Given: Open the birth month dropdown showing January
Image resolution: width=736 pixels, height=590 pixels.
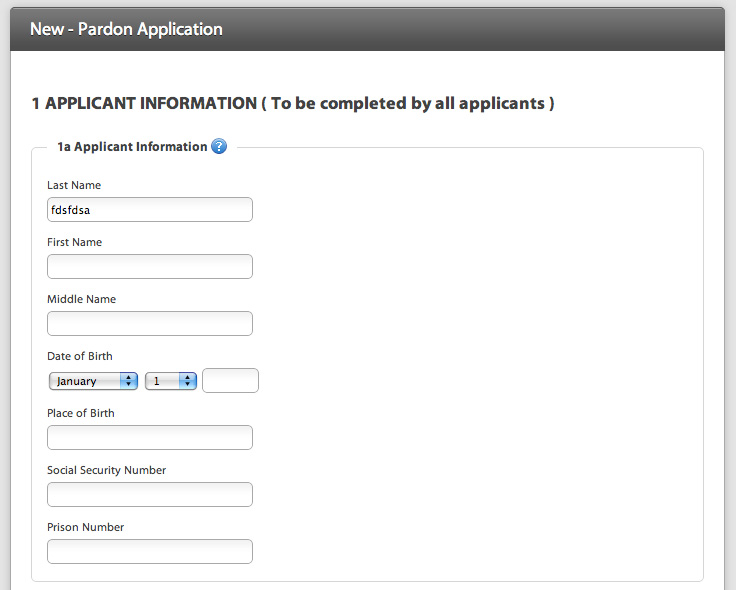Looking at the screenshot, I should click(x=93, y=381).
